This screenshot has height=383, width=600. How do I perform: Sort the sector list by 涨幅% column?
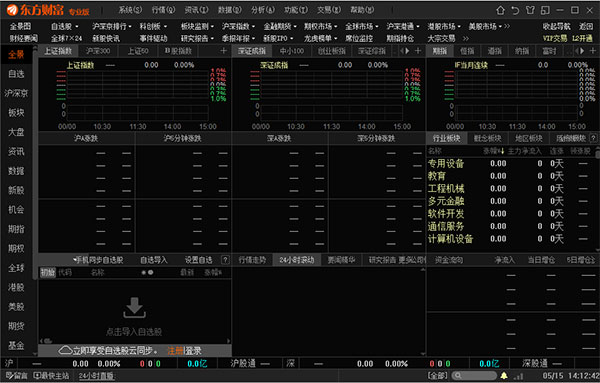click(x=494, y=151)
